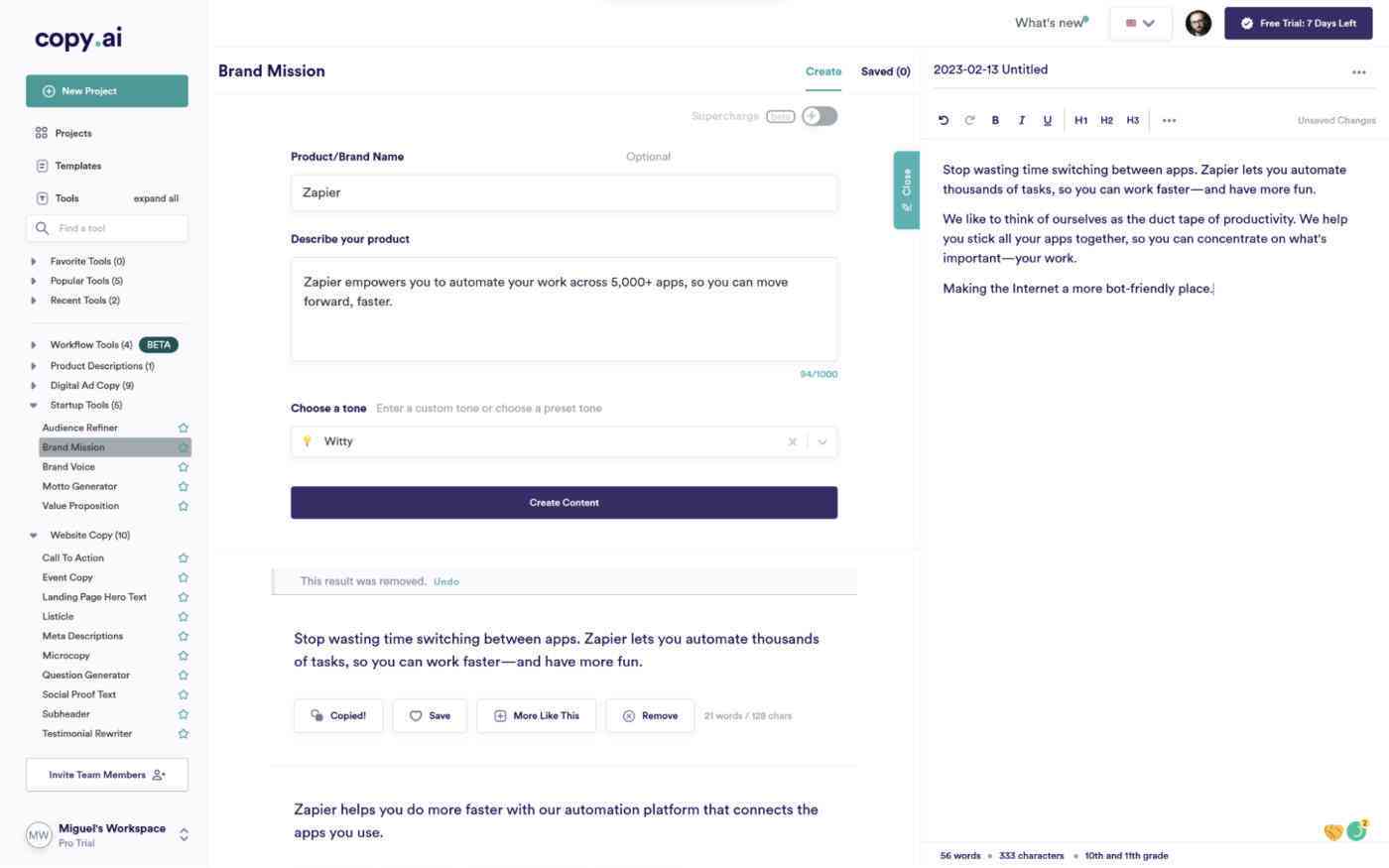Viewport: 1389px width, 868px height.
Task: Click the Product/Brand Name input field
Action: point(564,192)
